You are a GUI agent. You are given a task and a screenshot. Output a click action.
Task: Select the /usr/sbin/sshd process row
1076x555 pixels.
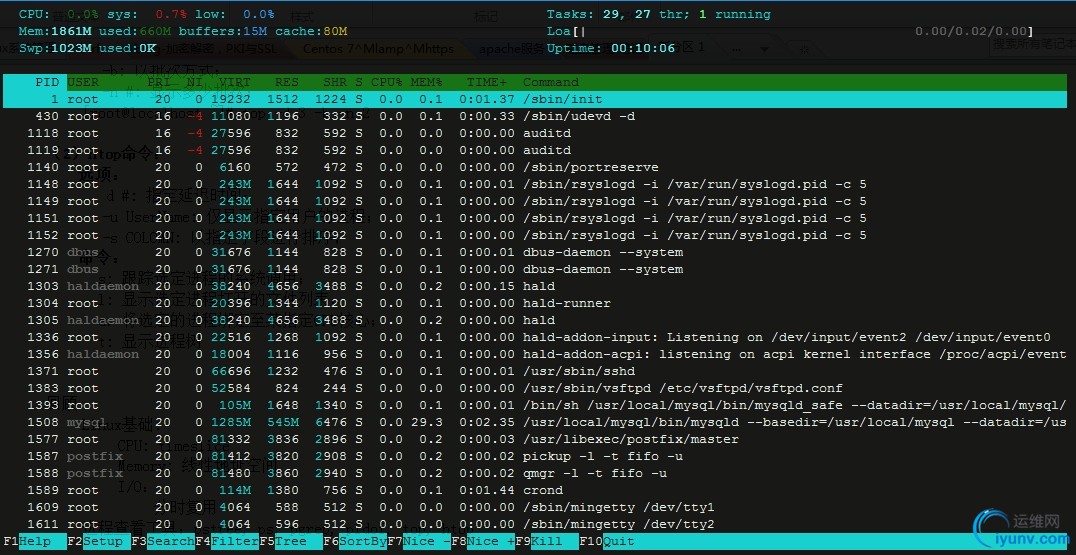tap(535, 371)
